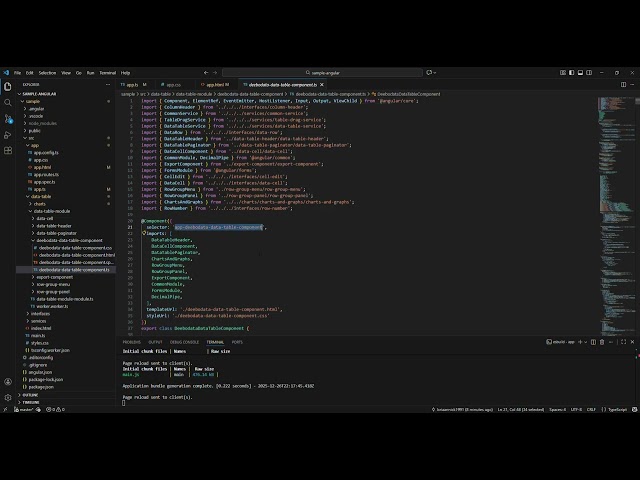
Task: Split the terminal
Action: coord(593,342)
